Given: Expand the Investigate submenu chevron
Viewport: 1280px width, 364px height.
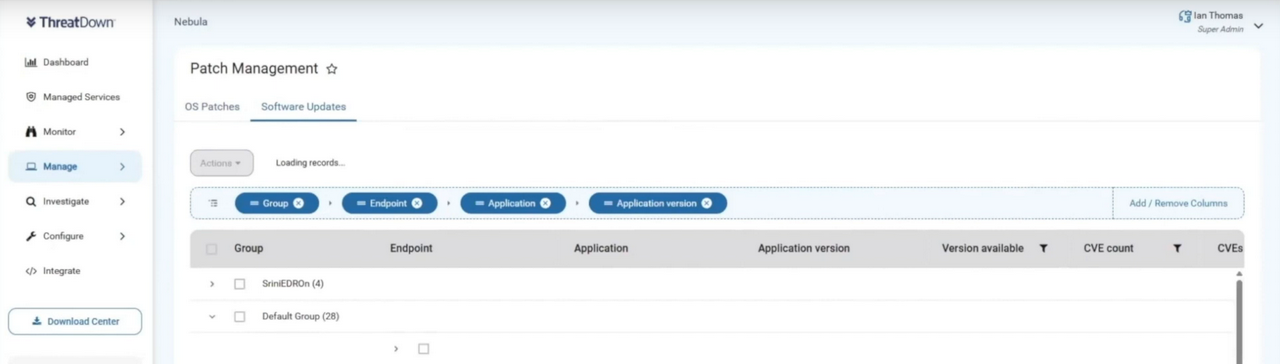Looking at the screenshot, I should [122, 202].
